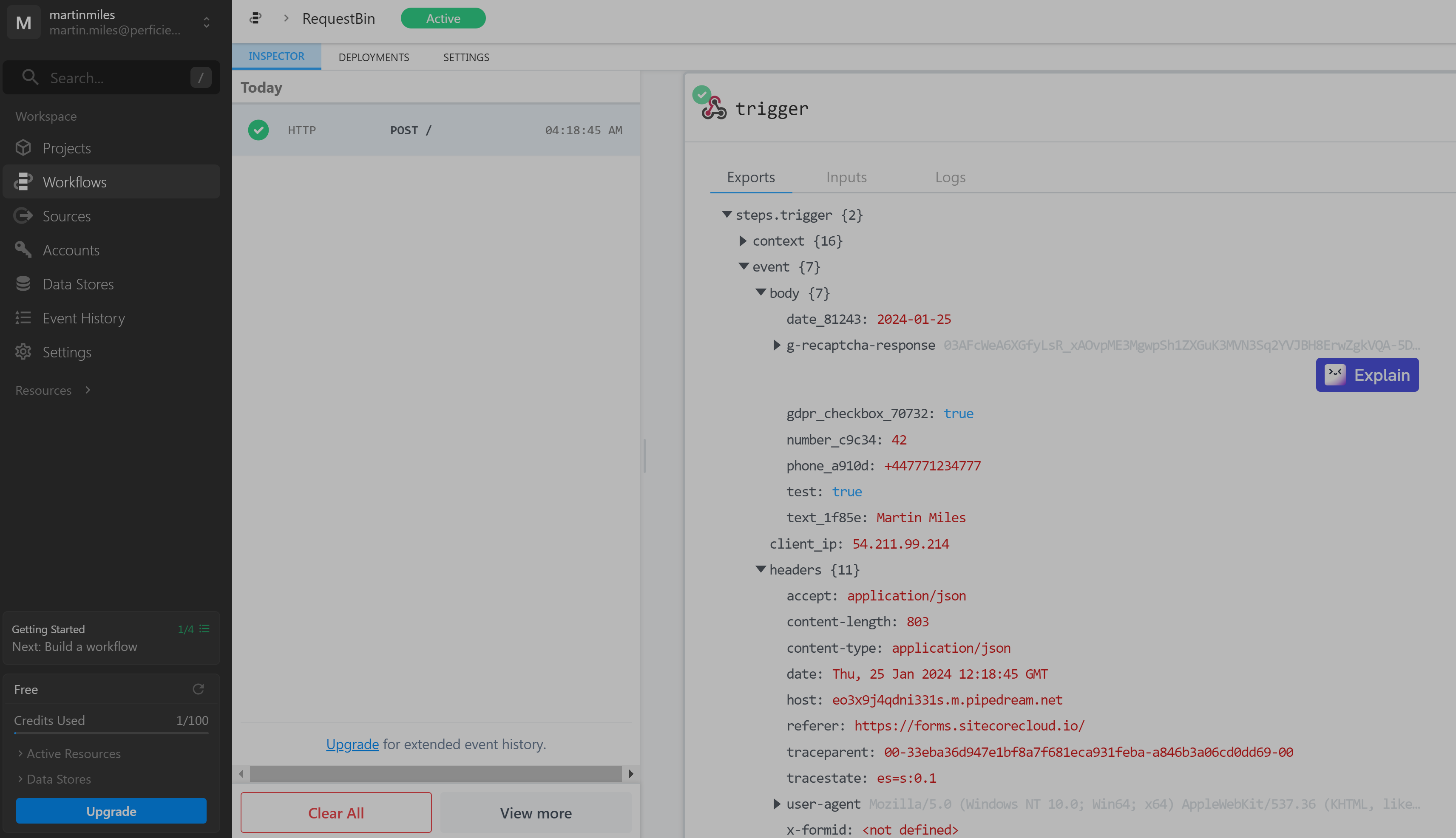Click the Explain button
The image size is (1456, 838).
[1367, 375]
